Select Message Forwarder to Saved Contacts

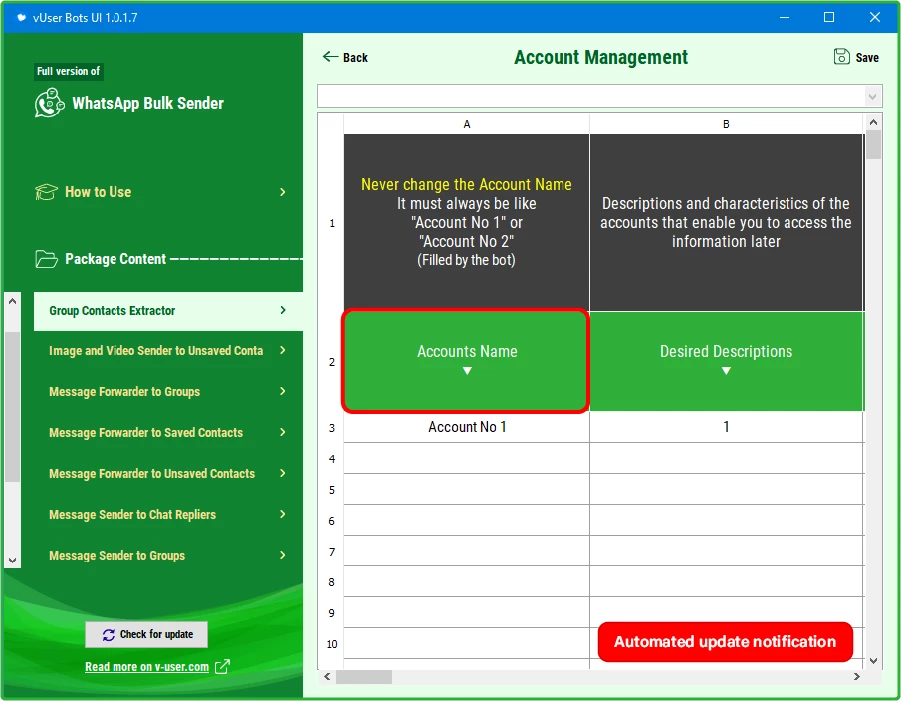[146, 432]
